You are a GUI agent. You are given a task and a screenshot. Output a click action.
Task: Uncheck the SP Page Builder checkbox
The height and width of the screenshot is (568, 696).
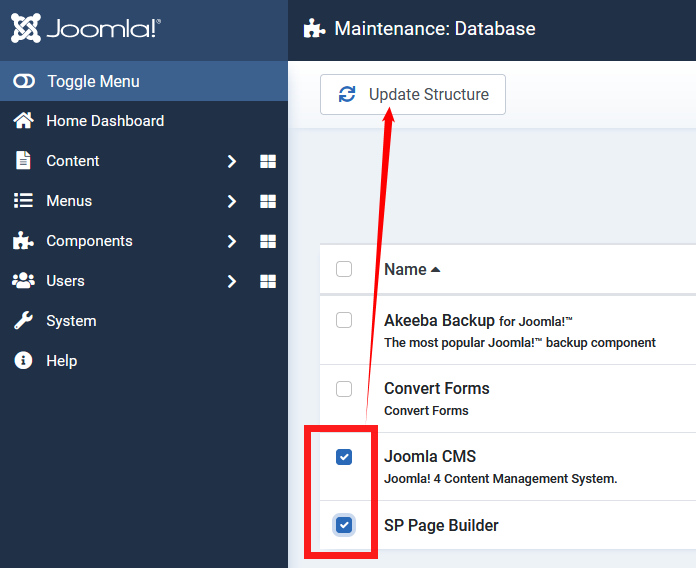click(x=344, y=525)
